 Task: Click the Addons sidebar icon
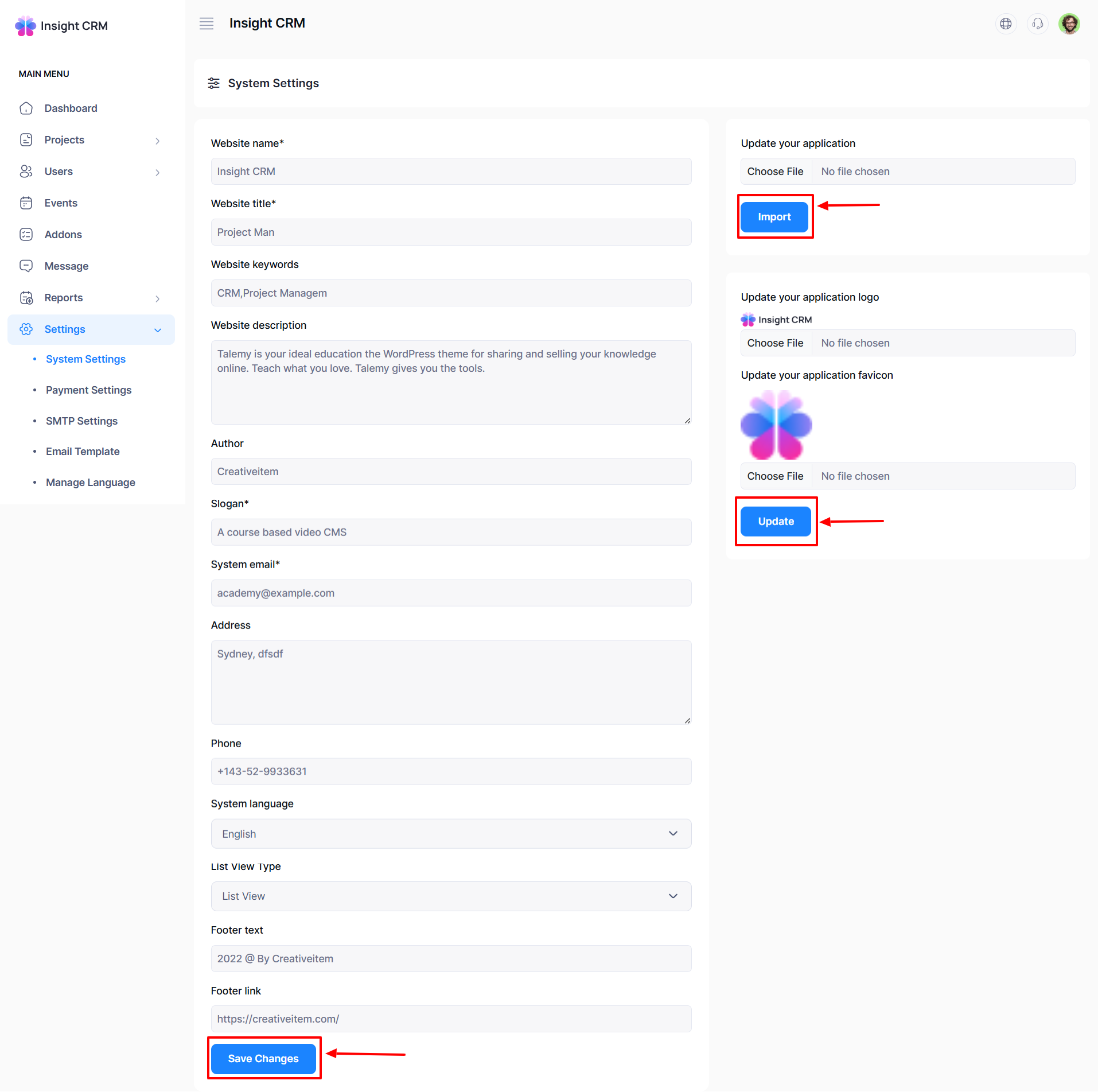pos(26,235)
